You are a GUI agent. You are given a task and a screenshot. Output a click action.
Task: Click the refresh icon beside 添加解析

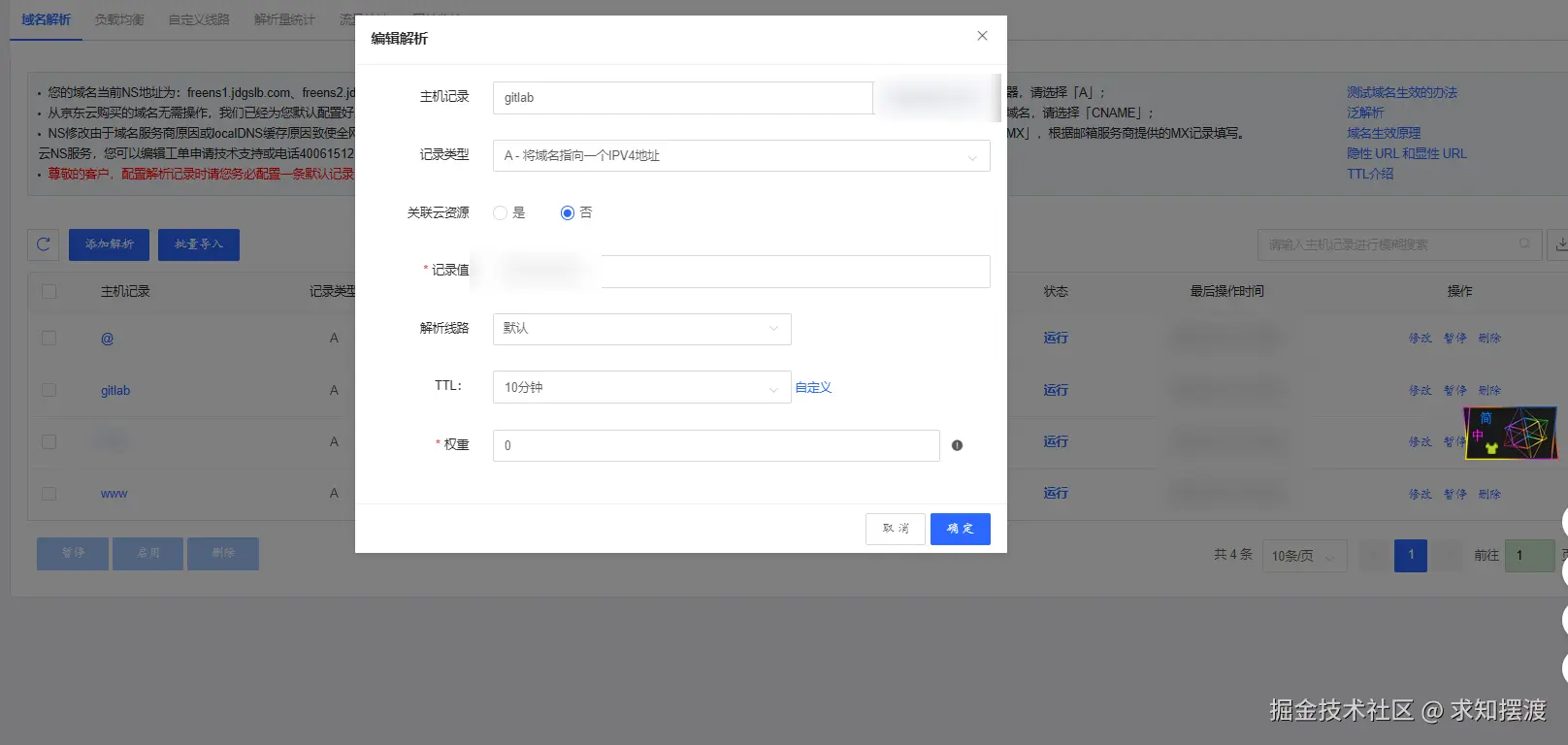[43, 244]
